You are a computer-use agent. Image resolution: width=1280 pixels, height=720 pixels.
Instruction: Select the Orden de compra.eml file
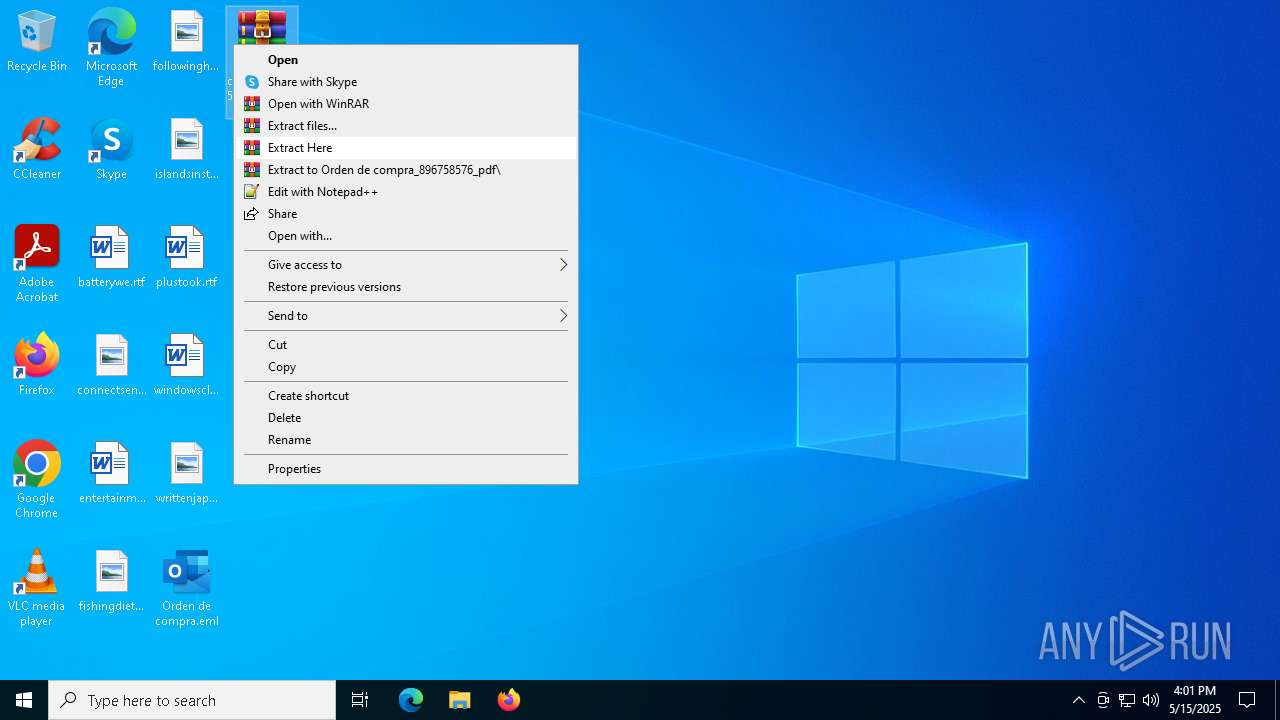[186, 588]
